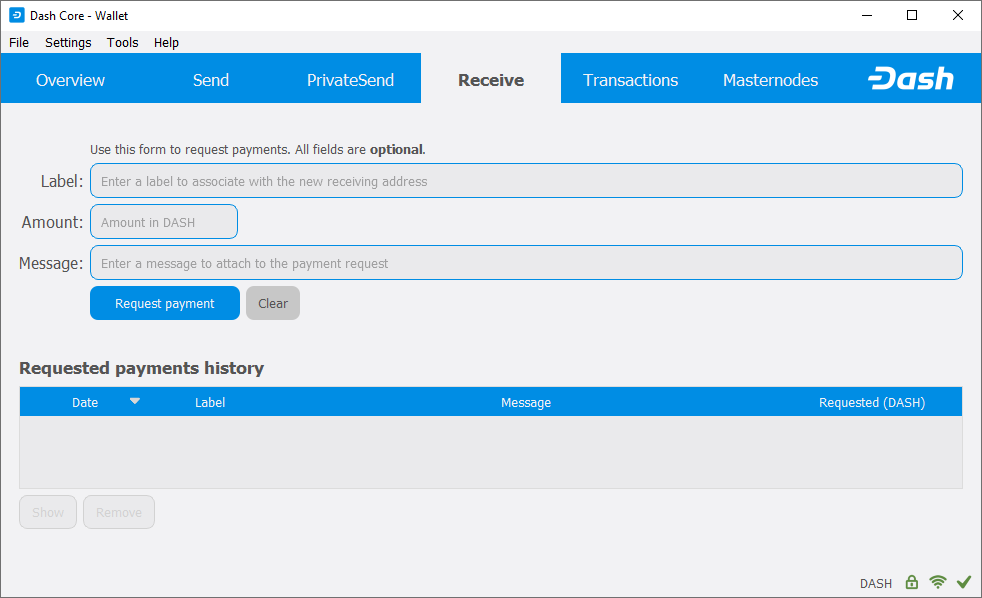Select the Receive tab
982x598 pixels.
click(x=491, y=80)
